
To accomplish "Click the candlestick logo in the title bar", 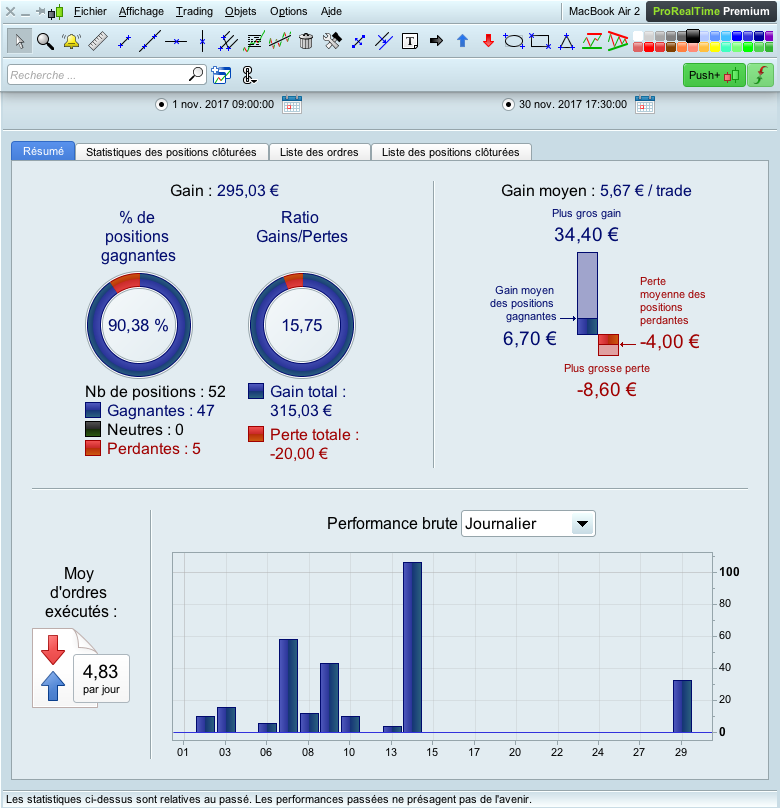I will [56, 11].
